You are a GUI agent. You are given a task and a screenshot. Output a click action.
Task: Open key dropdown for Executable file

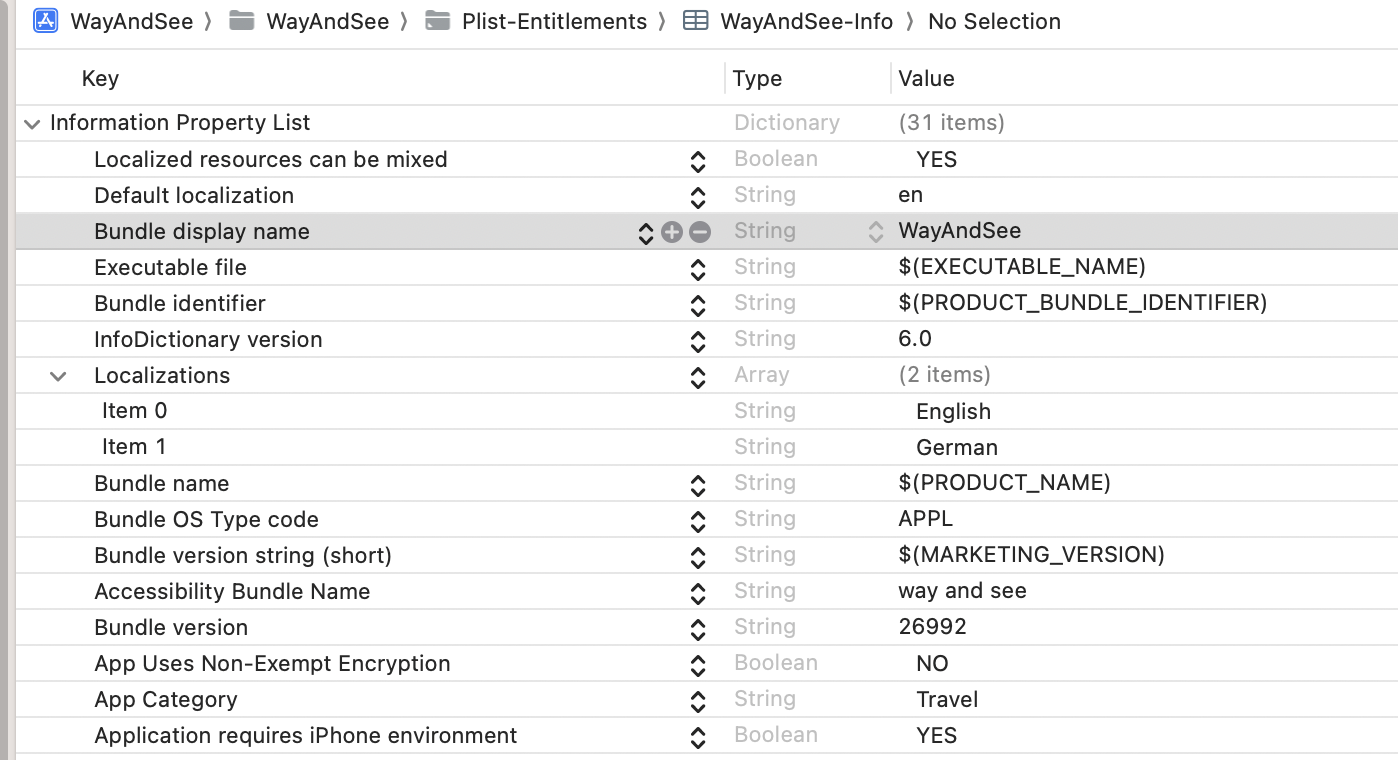pyautogui.click(x=698, y=268)
